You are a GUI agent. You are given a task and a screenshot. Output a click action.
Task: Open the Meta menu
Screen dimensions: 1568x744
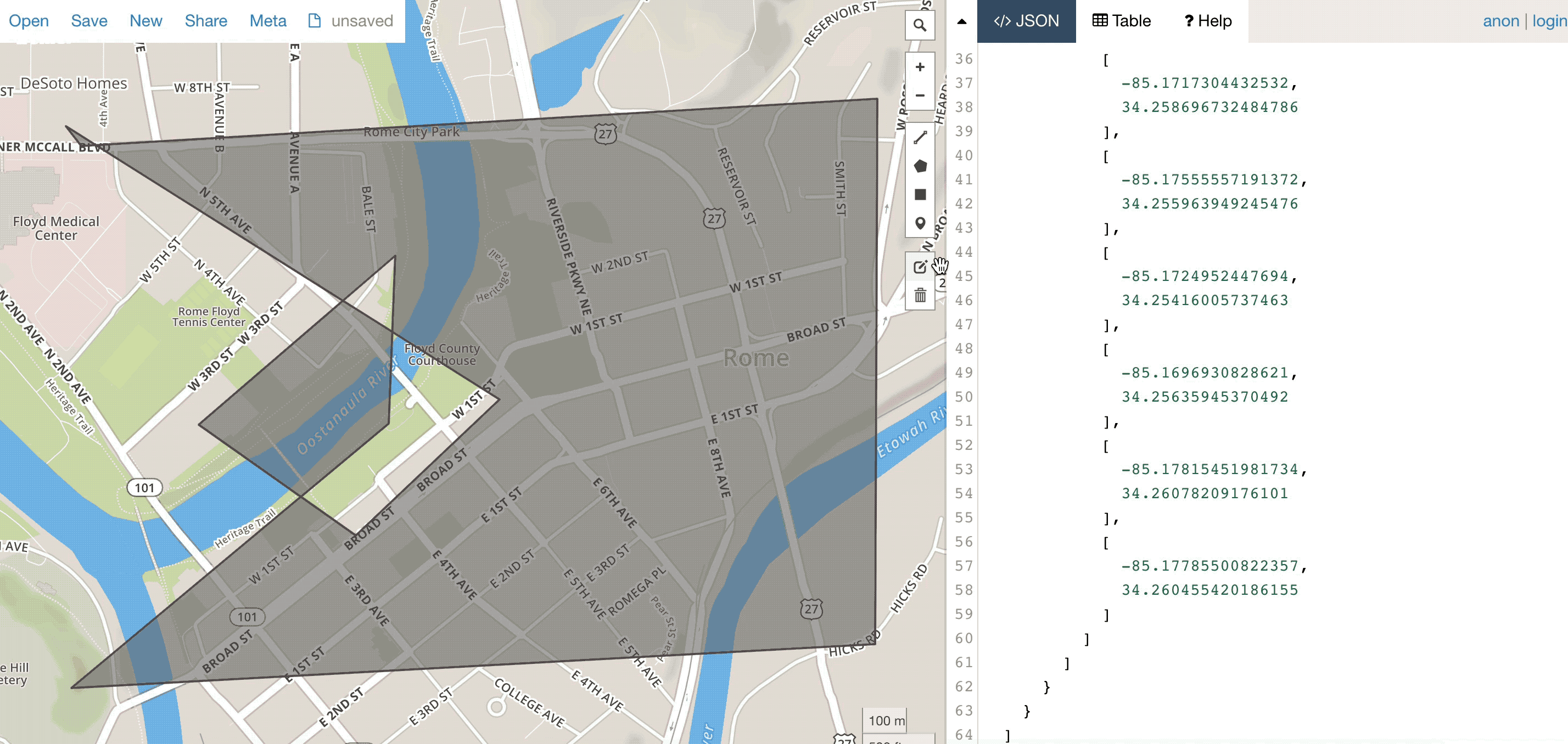(268, 21)
